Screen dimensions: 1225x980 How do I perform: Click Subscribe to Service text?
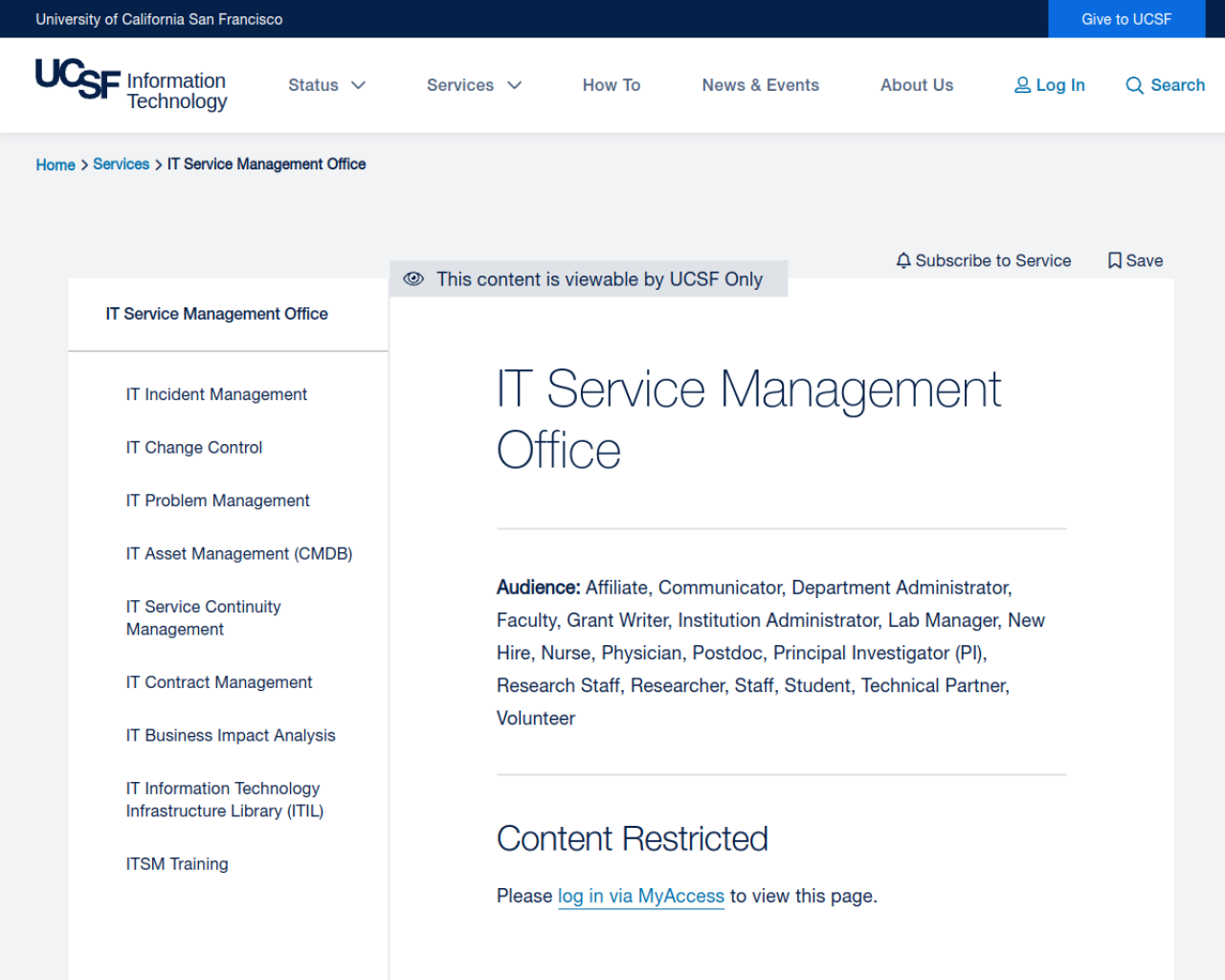click(x=993, y=260)
